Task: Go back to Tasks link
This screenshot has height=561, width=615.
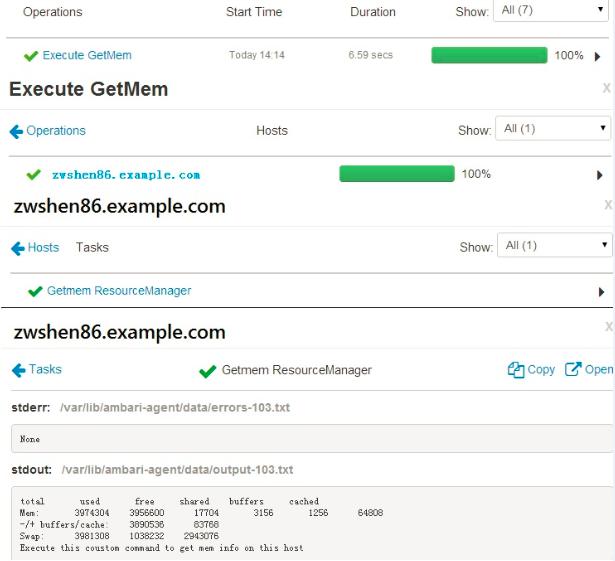Action: click(x=45, y=369)
